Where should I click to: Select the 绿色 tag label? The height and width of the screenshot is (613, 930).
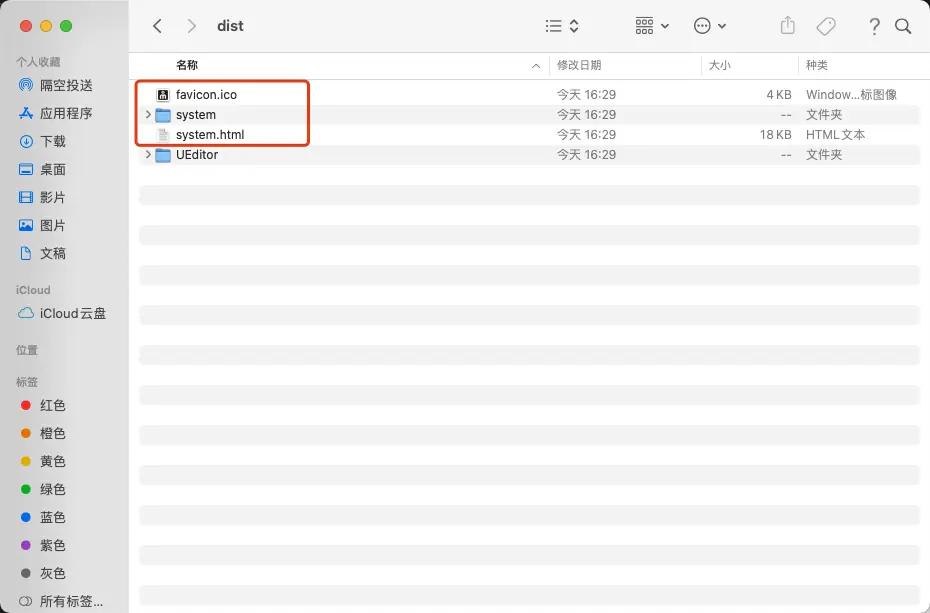pos(53,490)
